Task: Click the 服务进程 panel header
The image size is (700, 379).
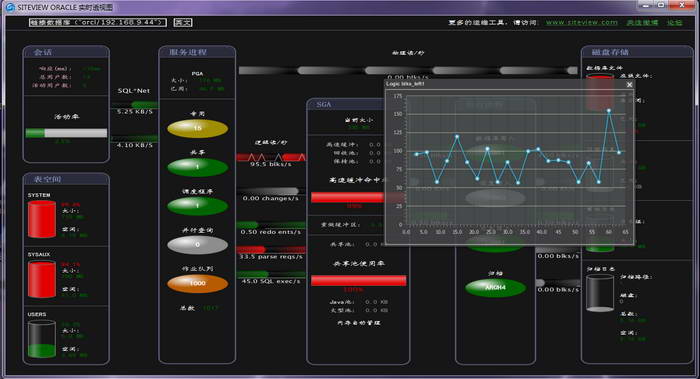Action: [197, 52]
